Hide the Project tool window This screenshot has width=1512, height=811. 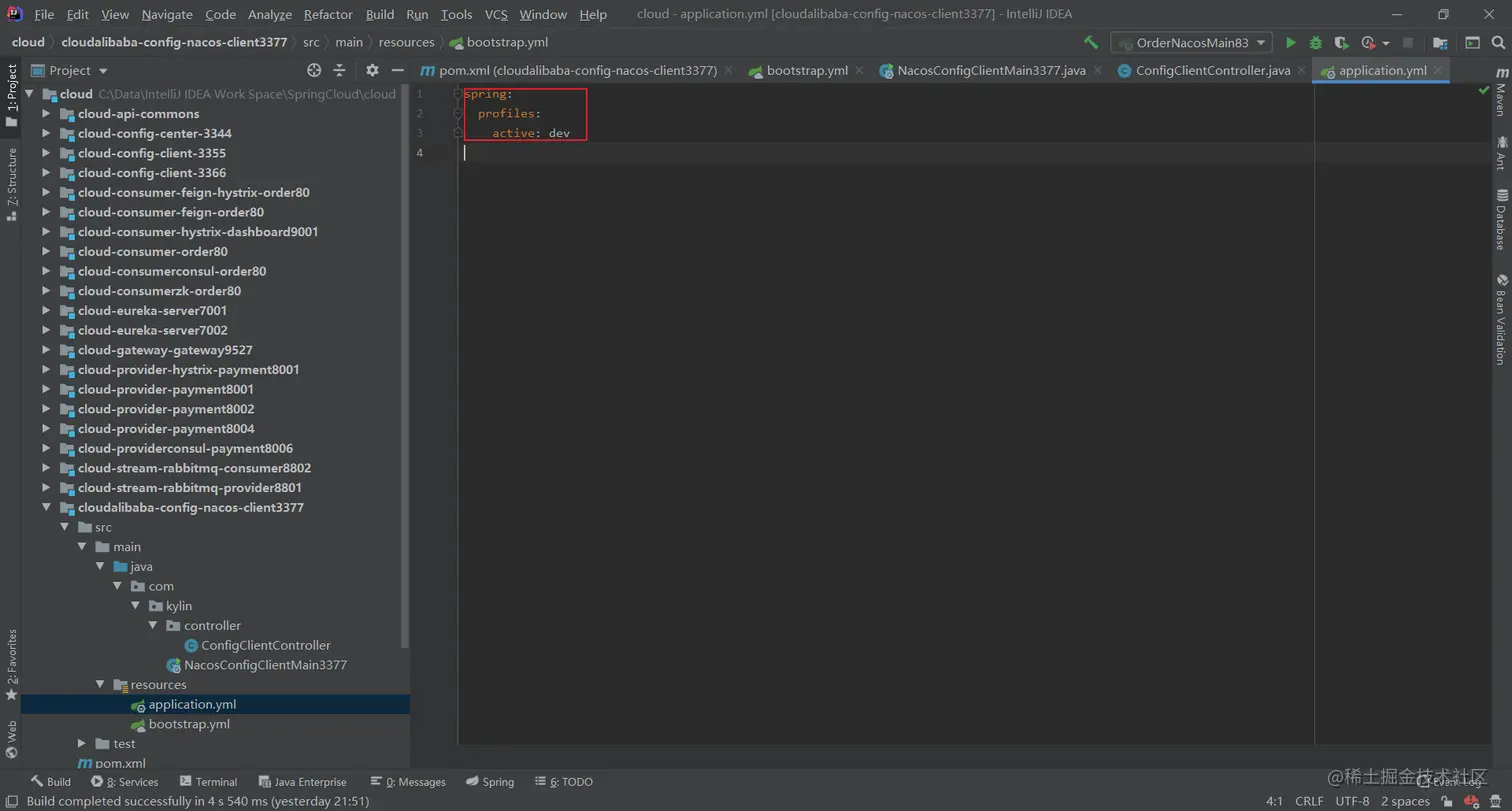(x=397, y=70)
